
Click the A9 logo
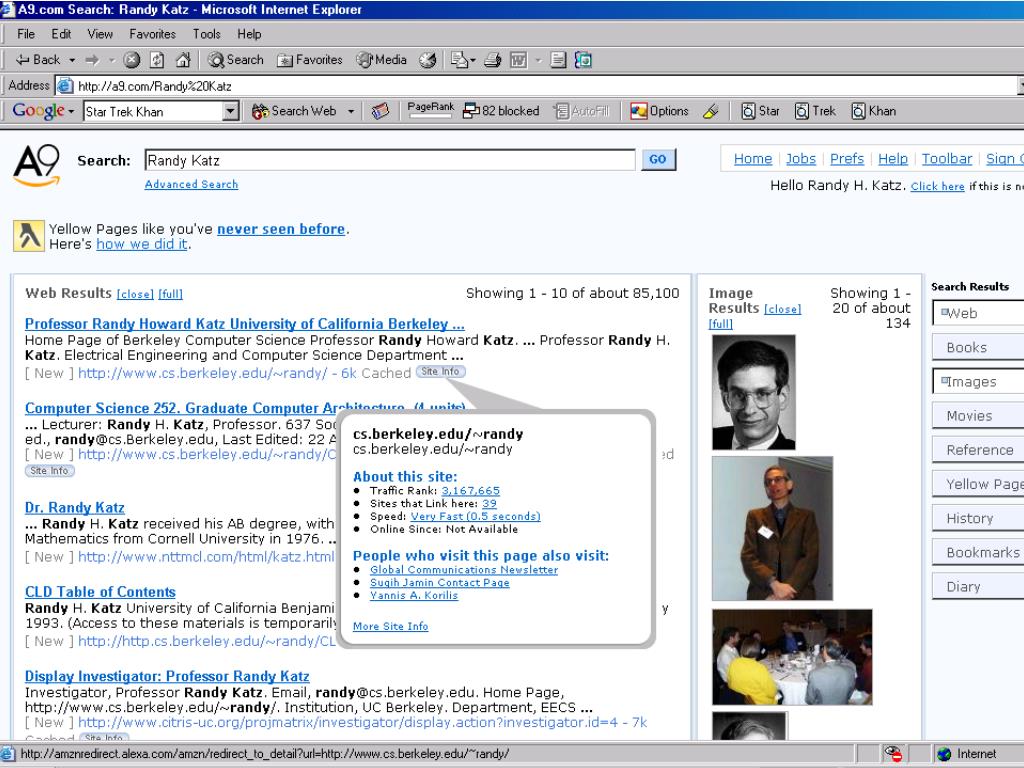(x=37, y=165)
